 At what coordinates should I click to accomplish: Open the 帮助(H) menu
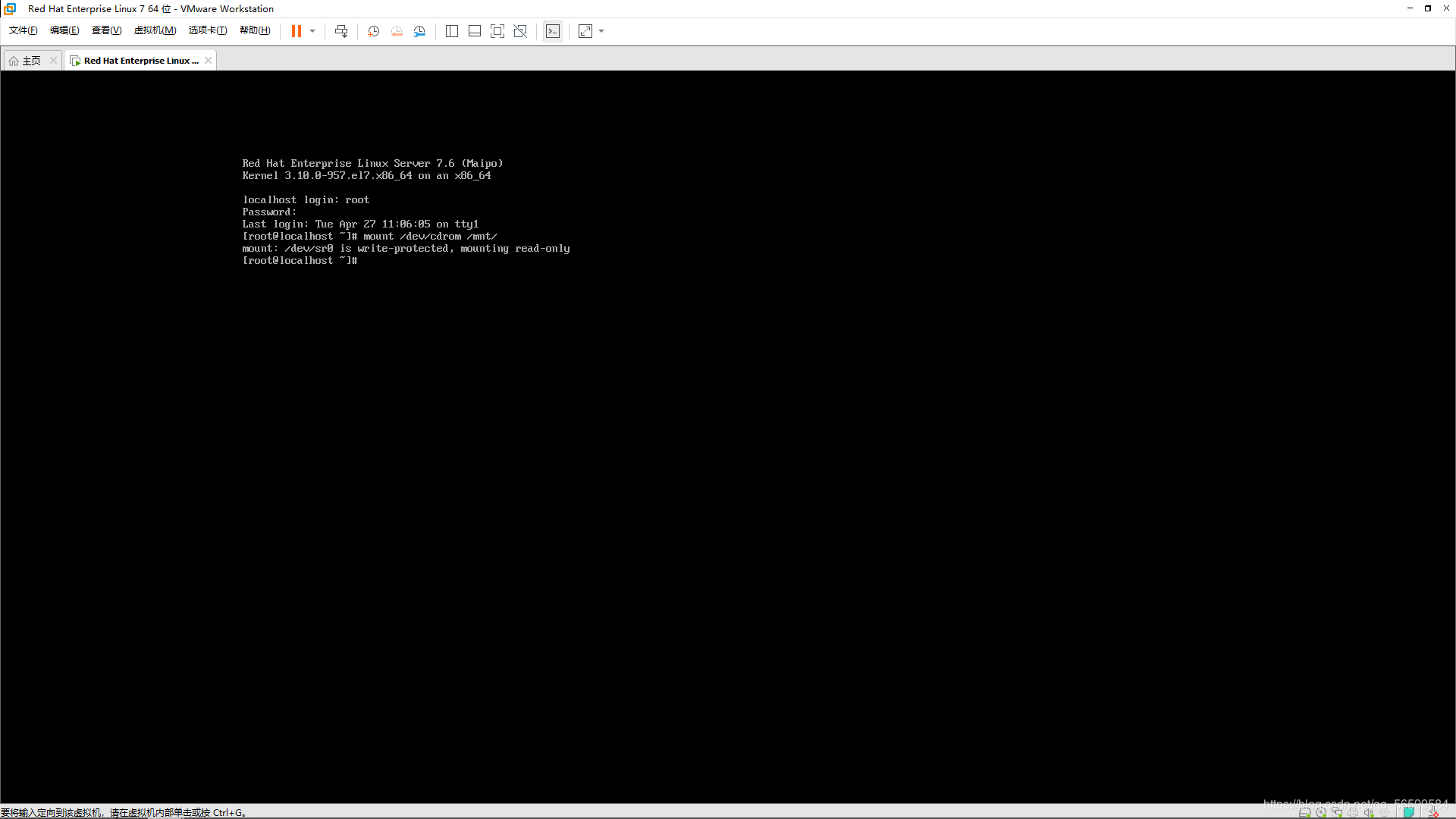[255, 30]
